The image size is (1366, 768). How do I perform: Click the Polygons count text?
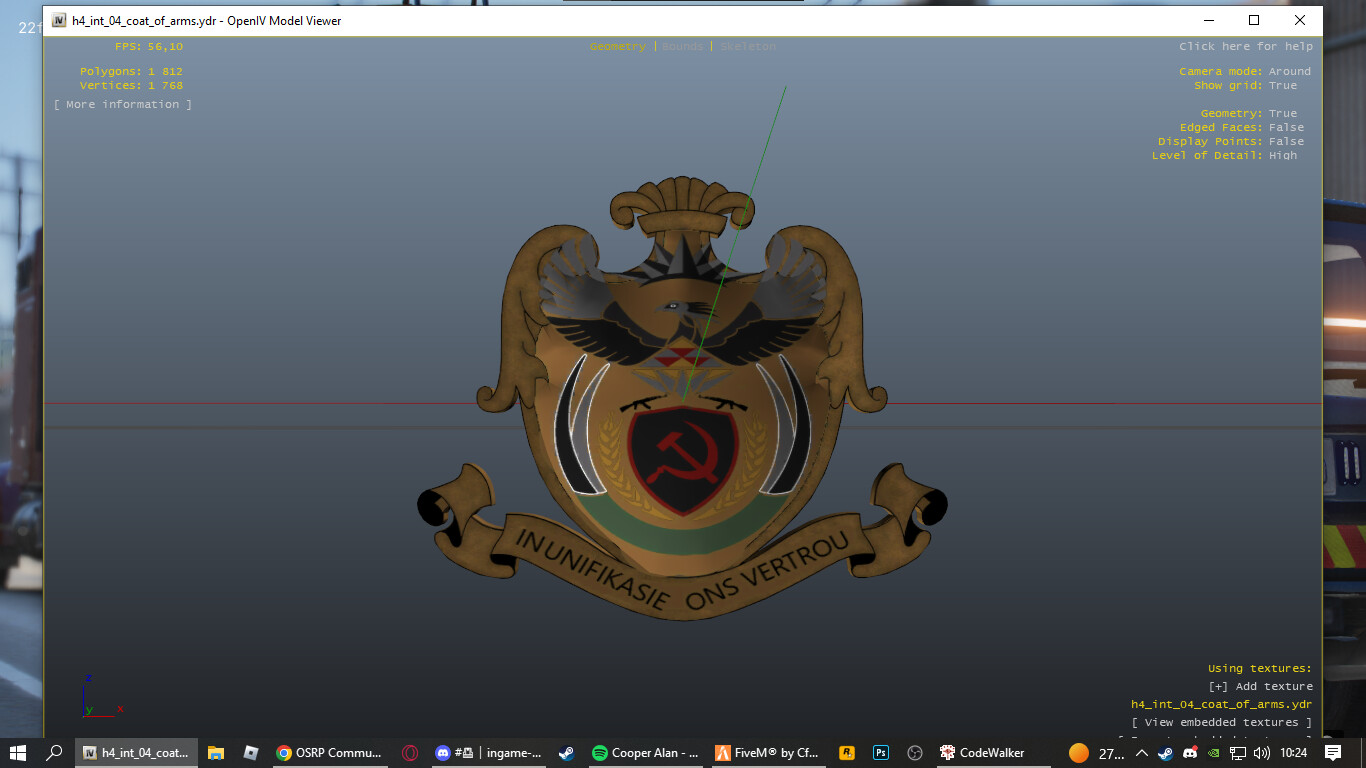point(131,71)
